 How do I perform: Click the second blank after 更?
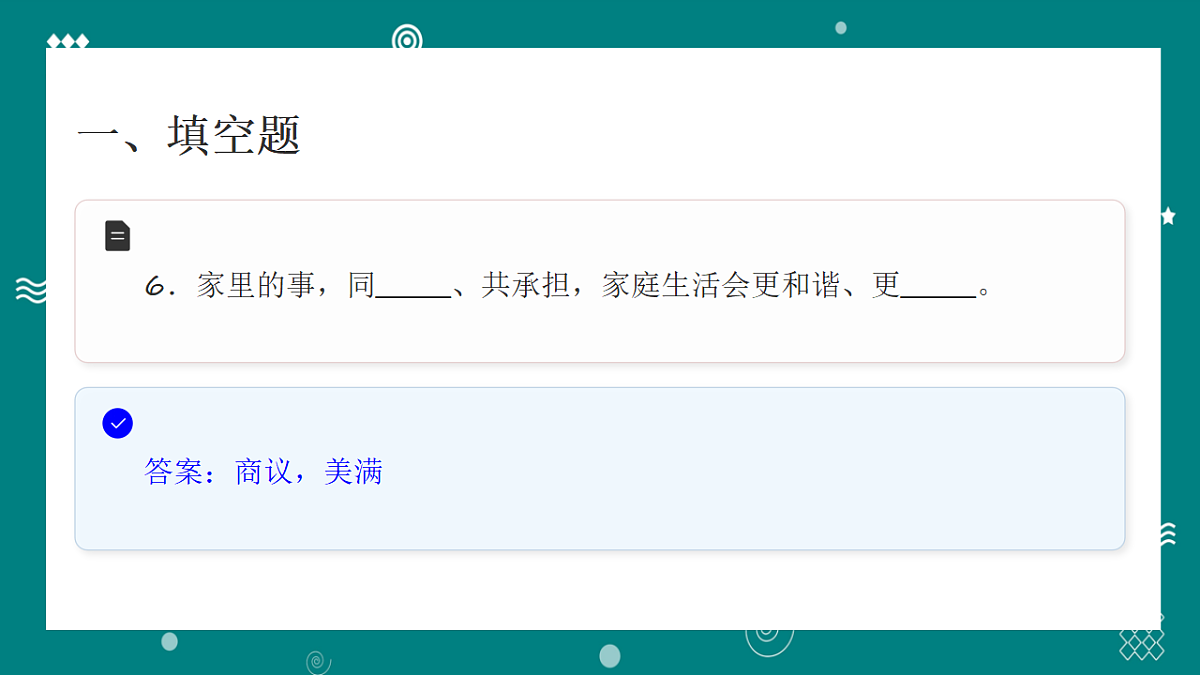point(938,288)
